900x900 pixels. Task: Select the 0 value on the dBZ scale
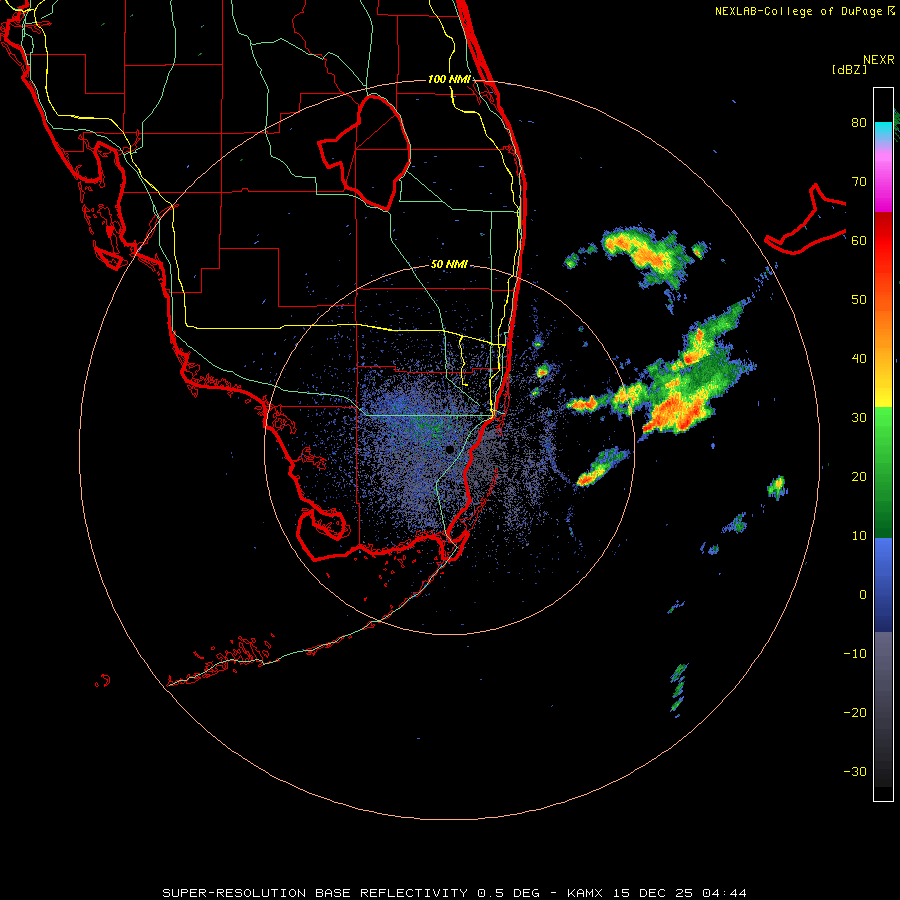pyautogui.click(x=863, y=595)
